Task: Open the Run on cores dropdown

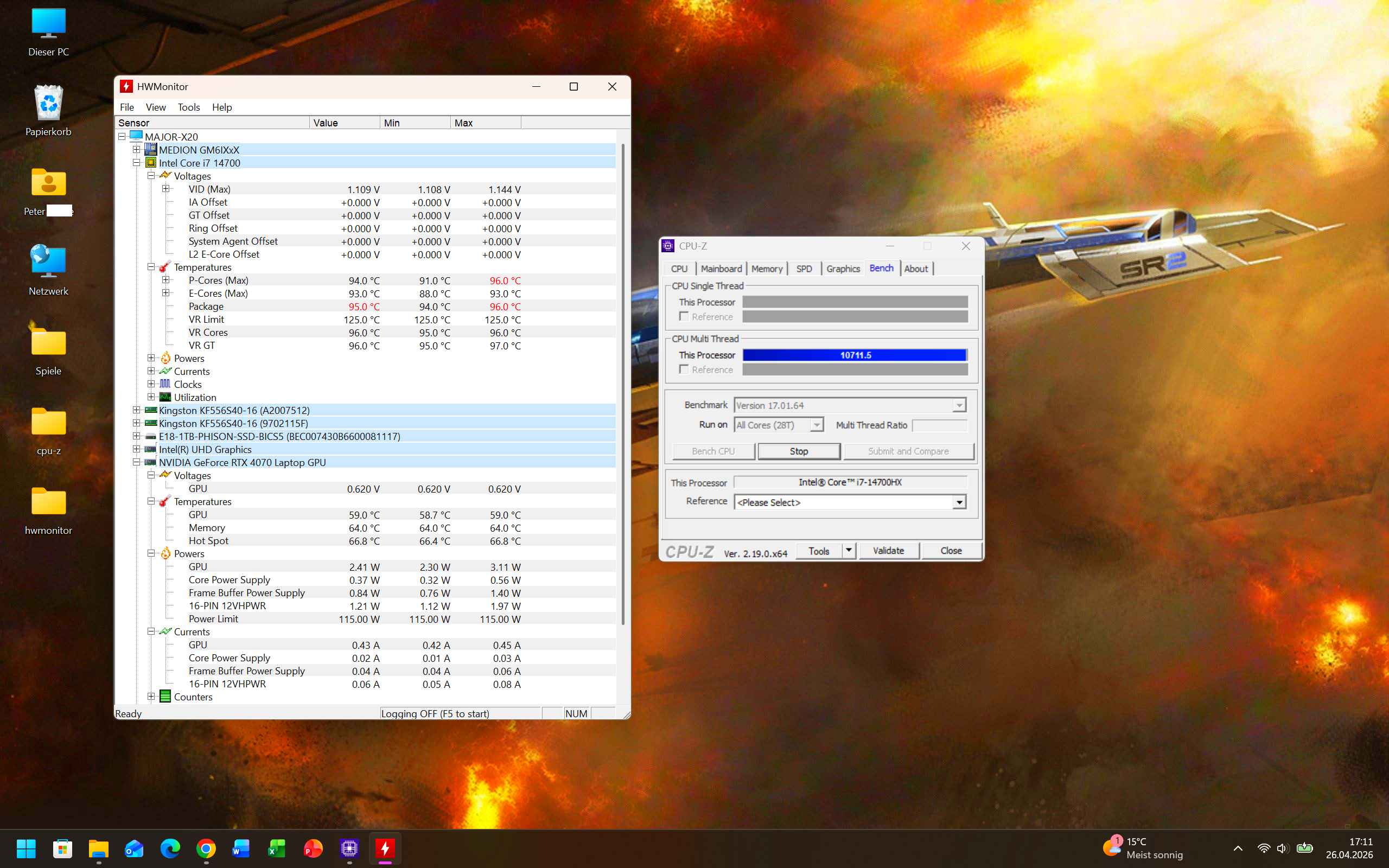Action: tap(817, 424)
